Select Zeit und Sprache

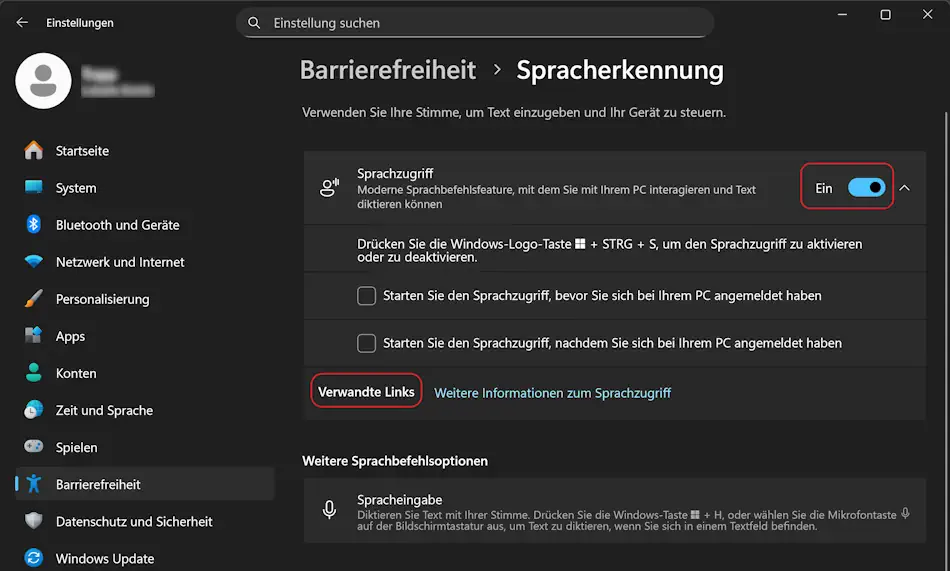tap(145, 410)
